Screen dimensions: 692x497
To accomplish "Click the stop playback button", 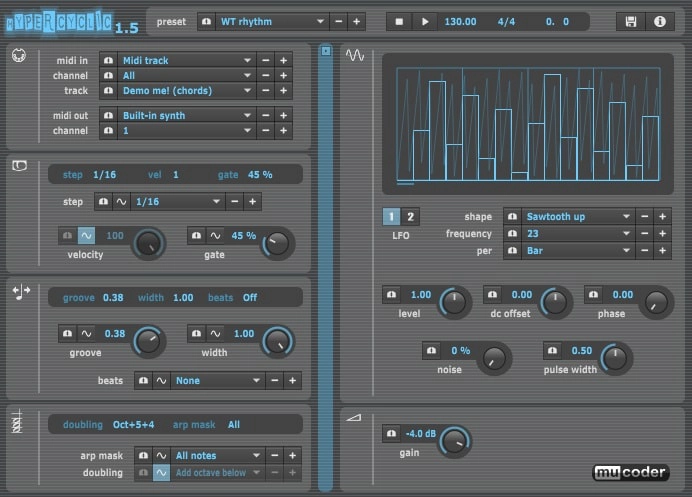I will pyautogui.click(x=399, y=22).
